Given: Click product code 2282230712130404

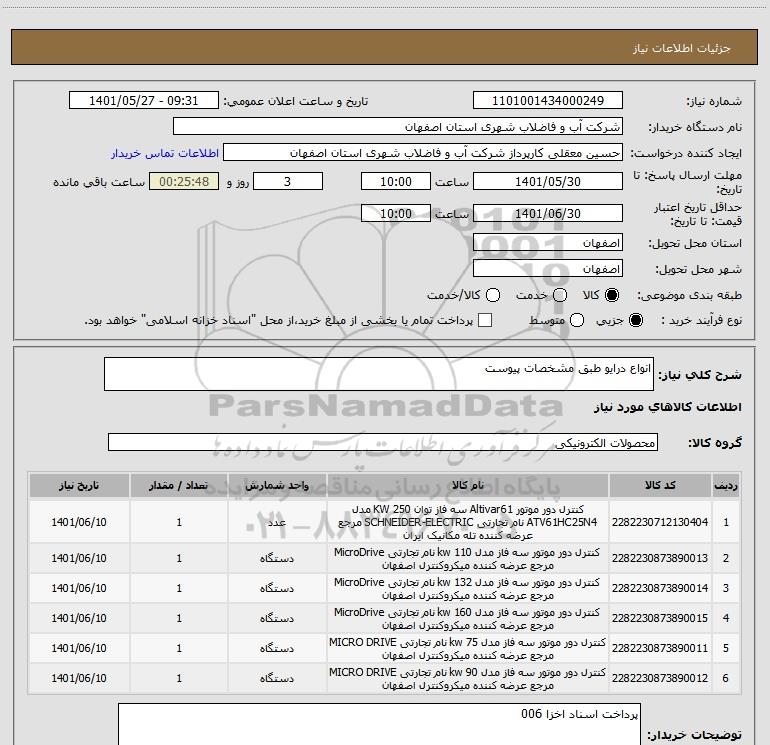Looking at the screenshot, I should (x=660, y=522).
